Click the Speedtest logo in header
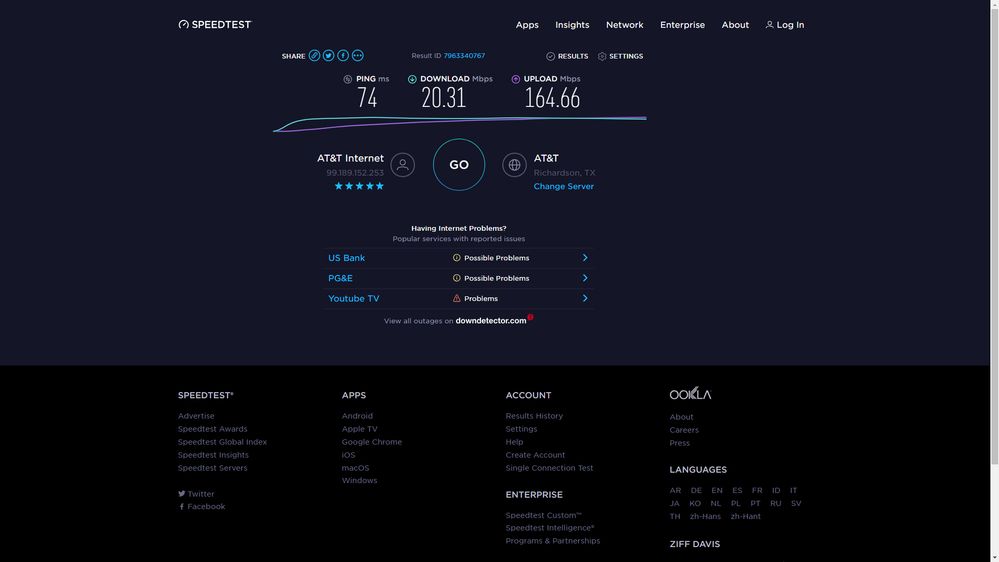 tap(215, 25)
